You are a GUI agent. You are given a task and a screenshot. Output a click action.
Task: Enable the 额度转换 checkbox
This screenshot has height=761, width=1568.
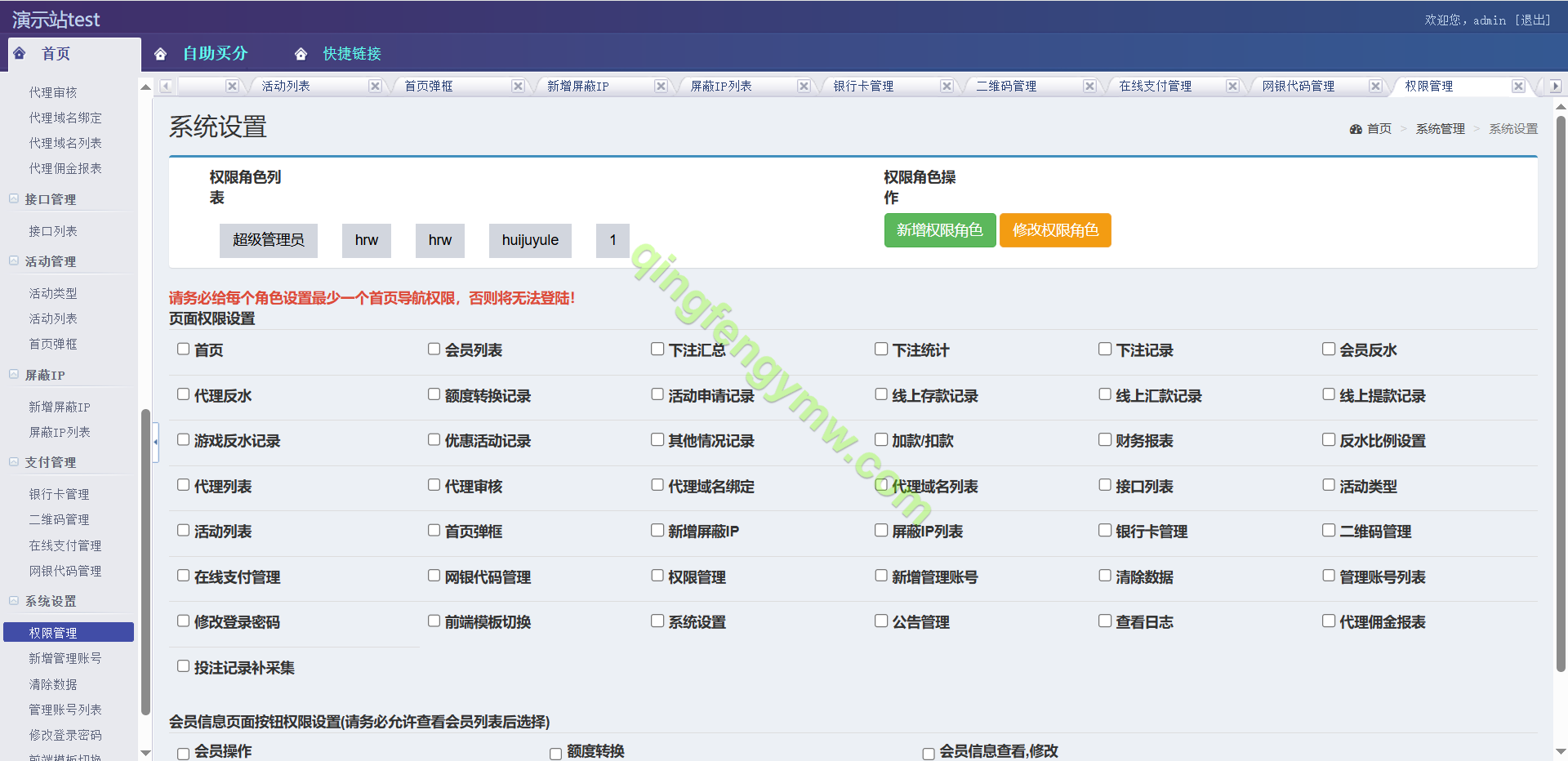[x=556, y=754]
